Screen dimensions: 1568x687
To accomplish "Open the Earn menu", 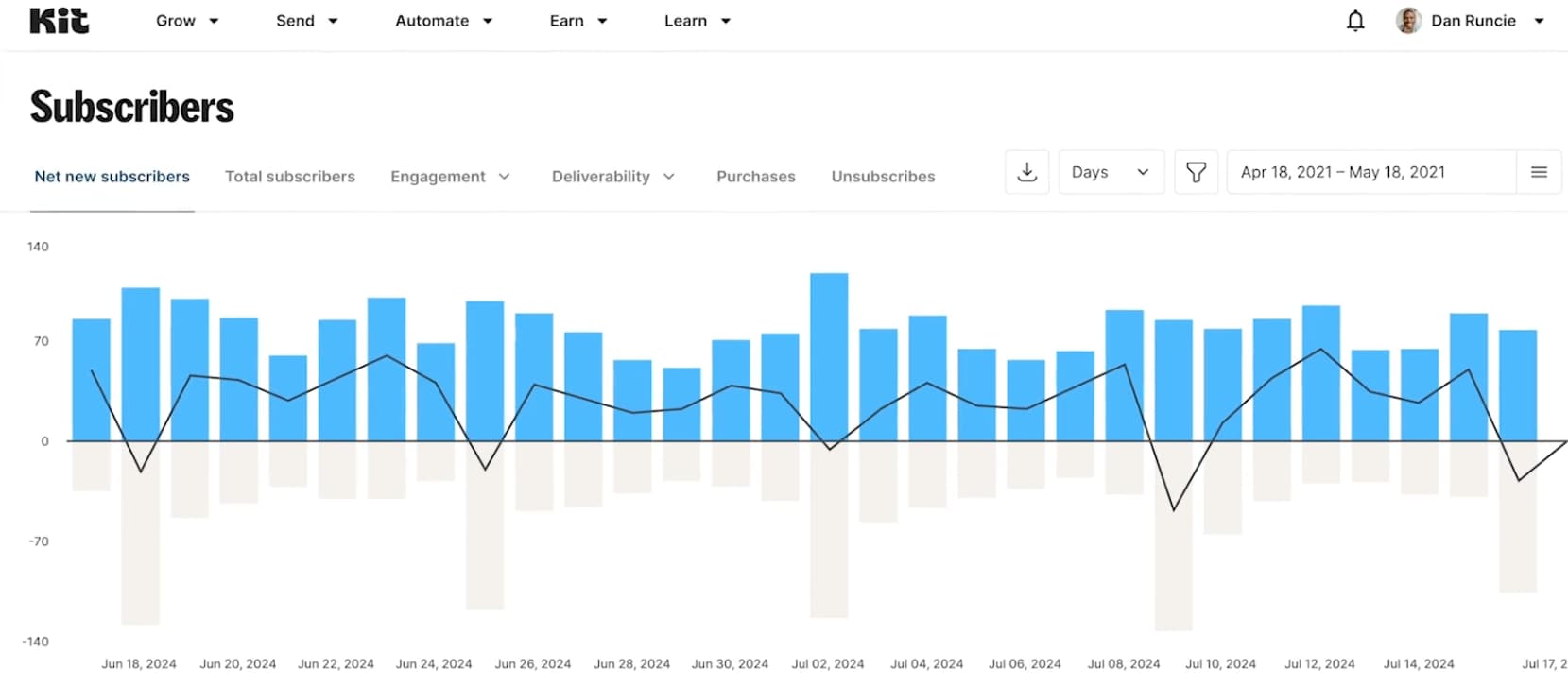I will [577, 21].
